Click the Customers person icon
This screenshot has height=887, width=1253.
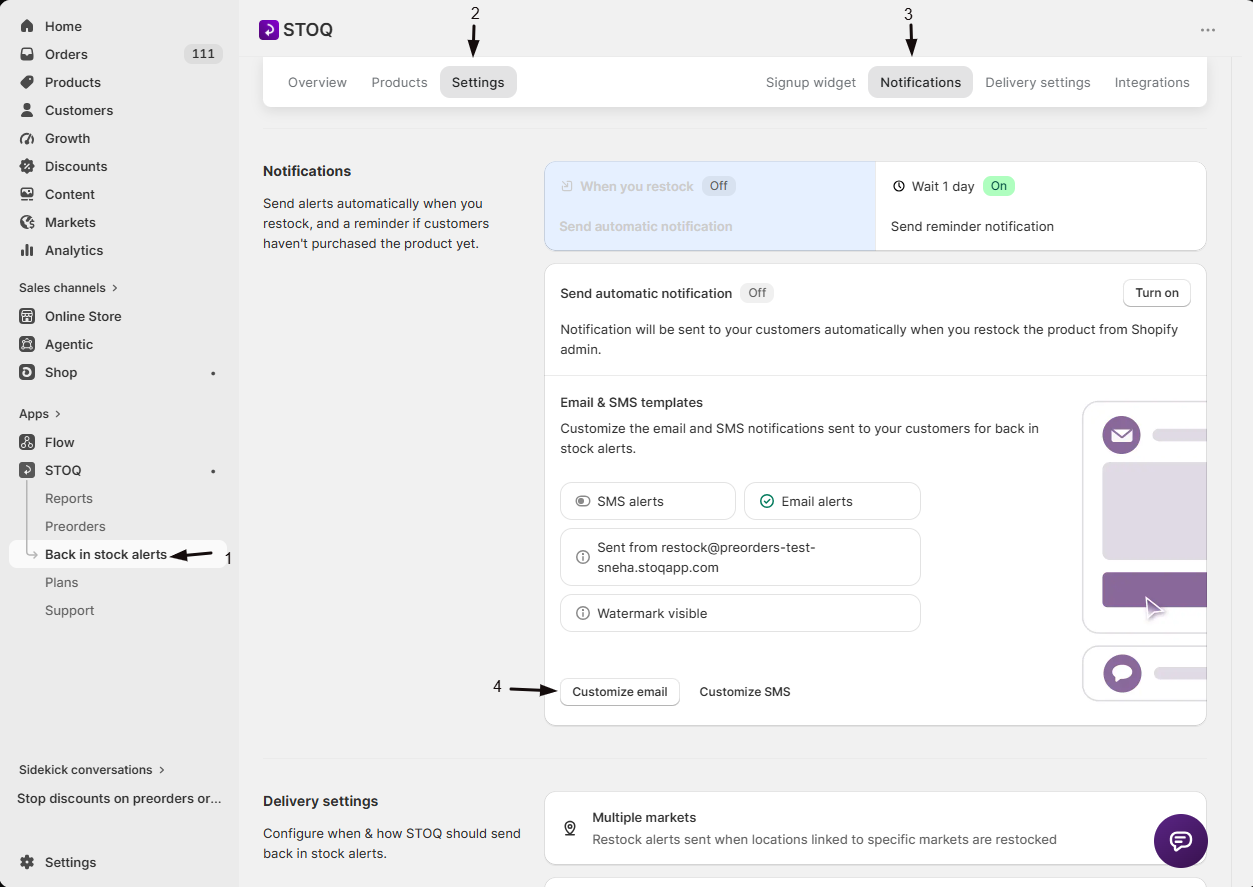point(27,110)
